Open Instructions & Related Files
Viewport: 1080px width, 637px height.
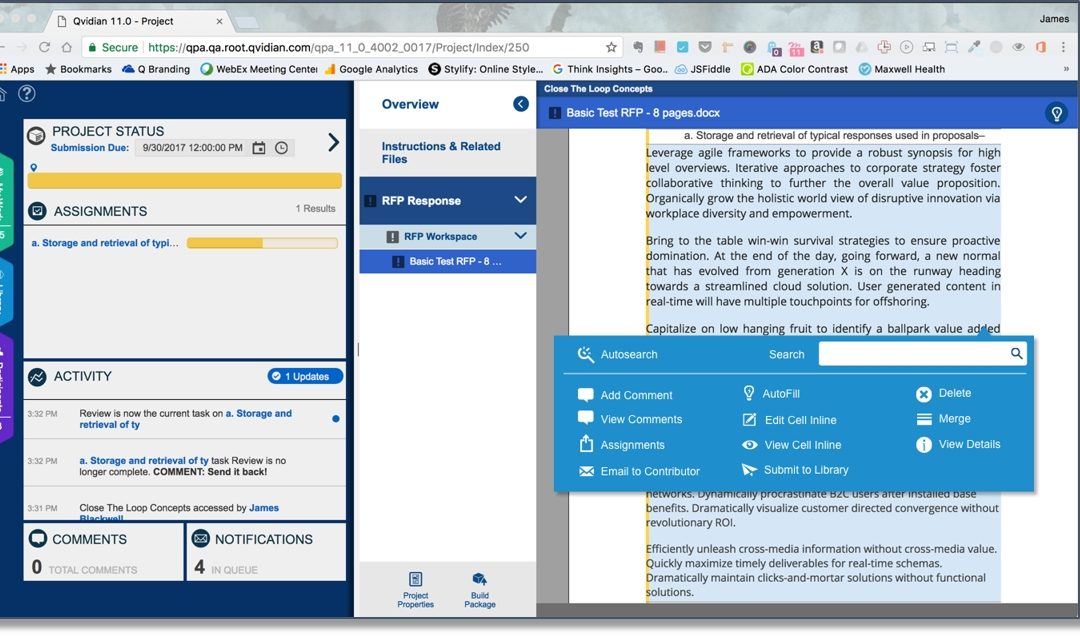[441, 153]
